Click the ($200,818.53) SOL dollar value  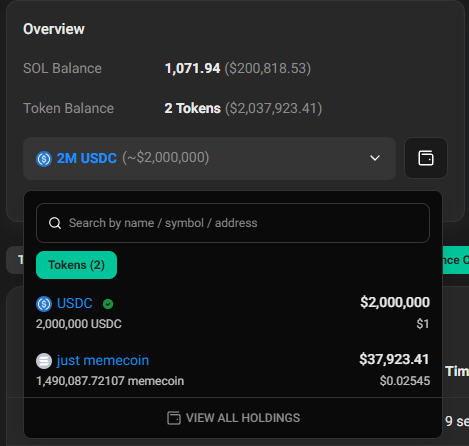(x=268, y=68)
